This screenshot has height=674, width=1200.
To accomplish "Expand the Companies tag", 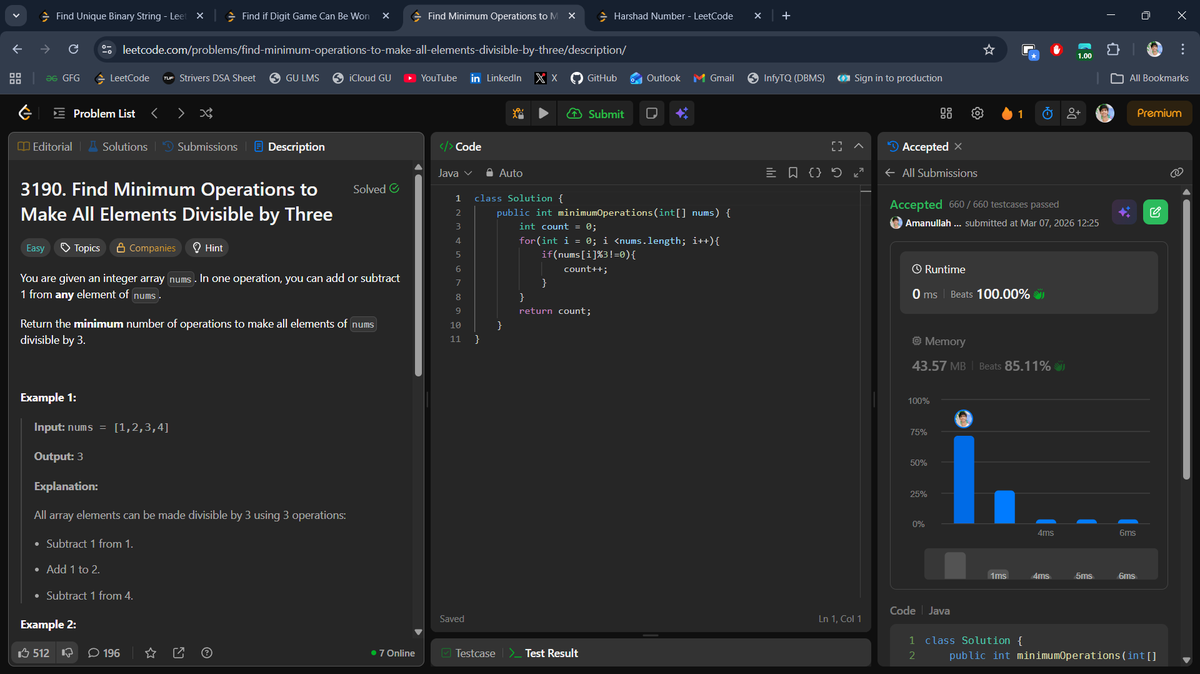I will 146,248.
